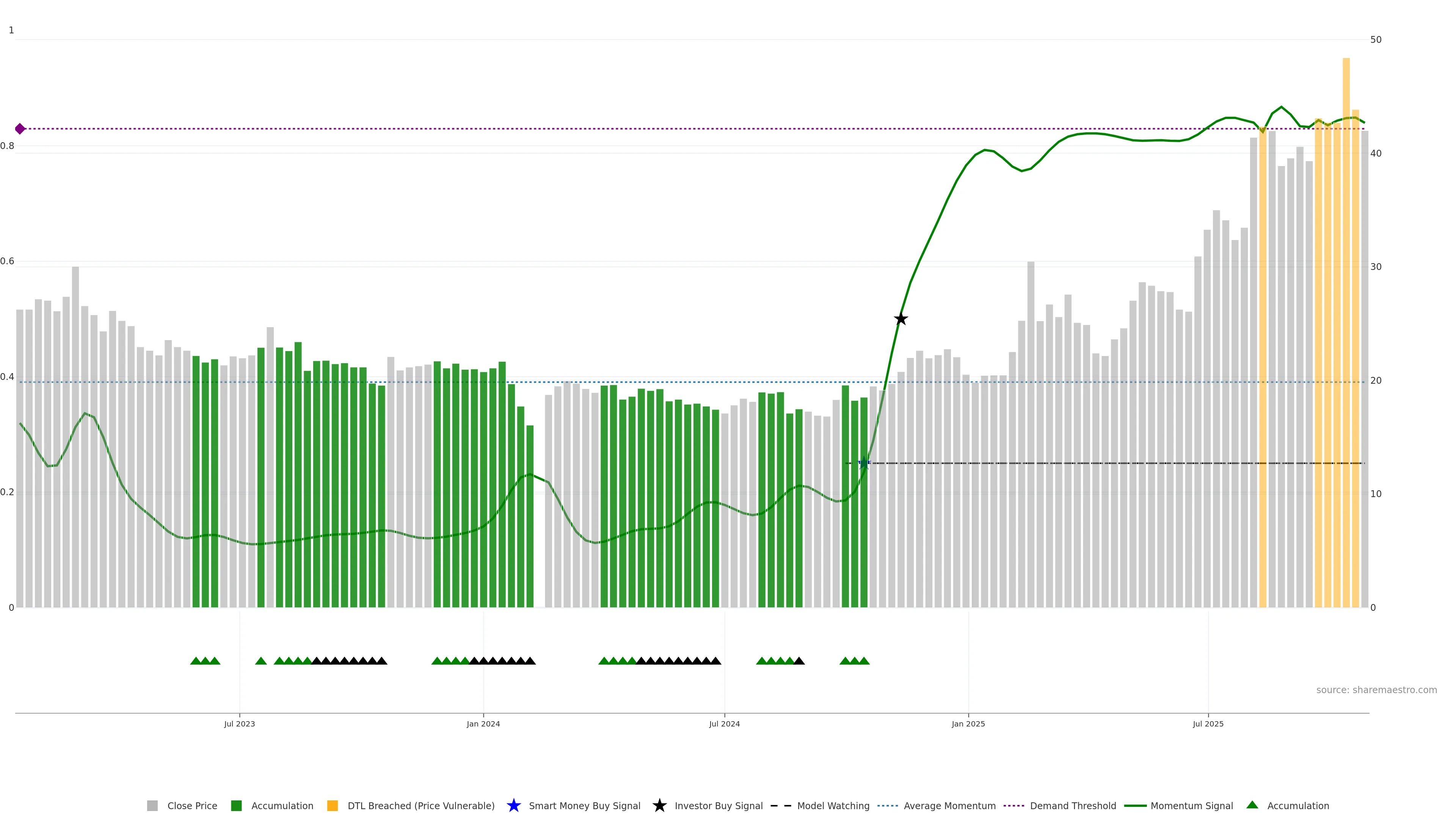1456x819 pixels.
Task: Click the Jul 2025 axis label
Action: pyautogui.click(x=1208, y=723)
